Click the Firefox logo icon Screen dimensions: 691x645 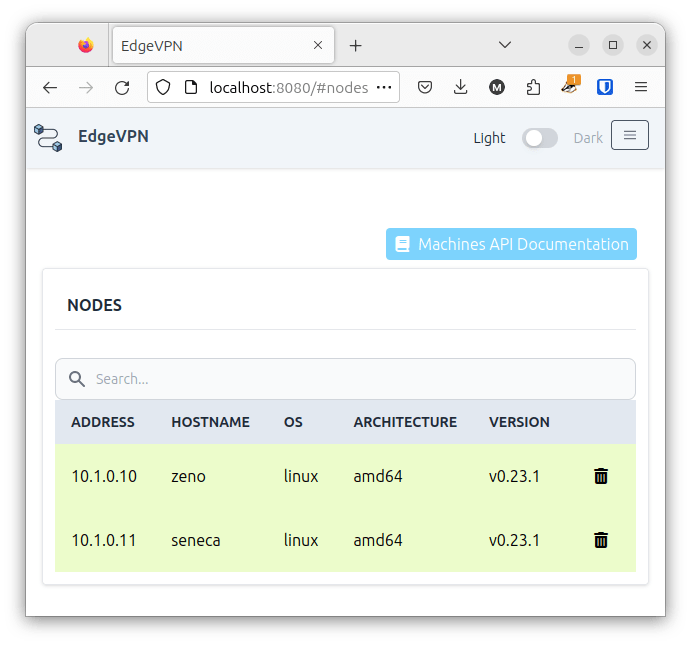point(86,45)
